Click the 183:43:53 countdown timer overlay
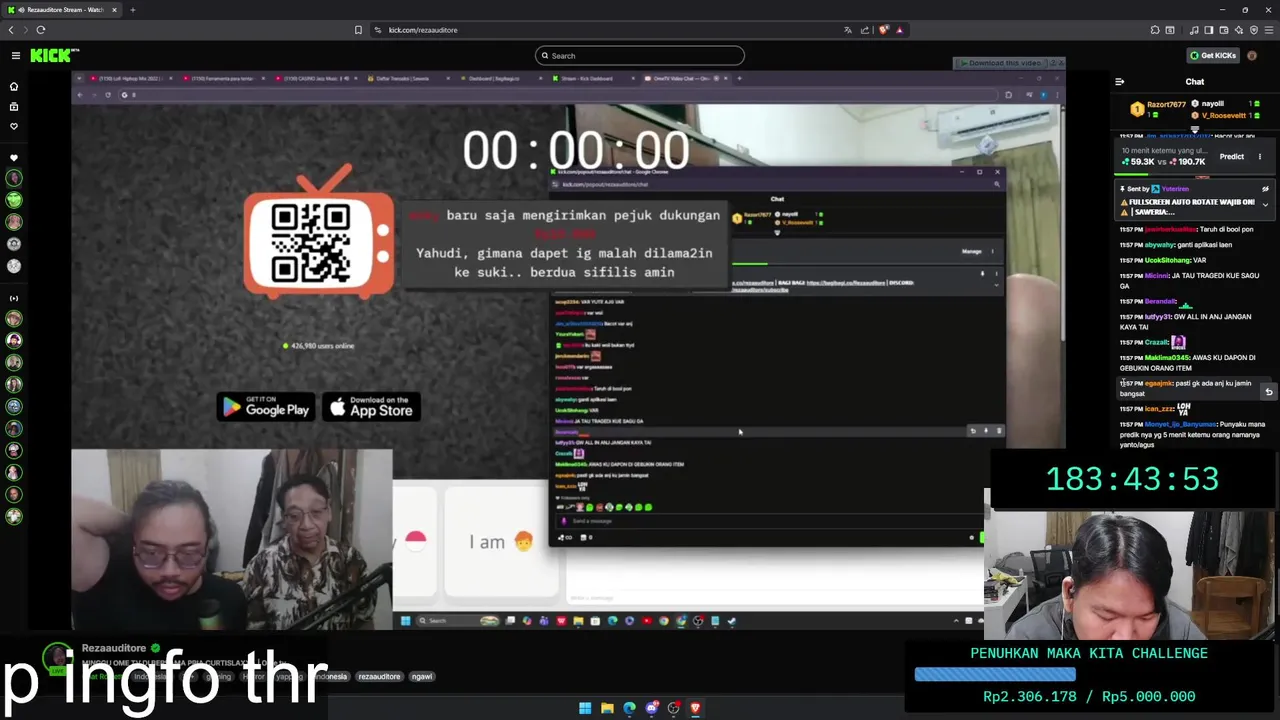 1132,480
